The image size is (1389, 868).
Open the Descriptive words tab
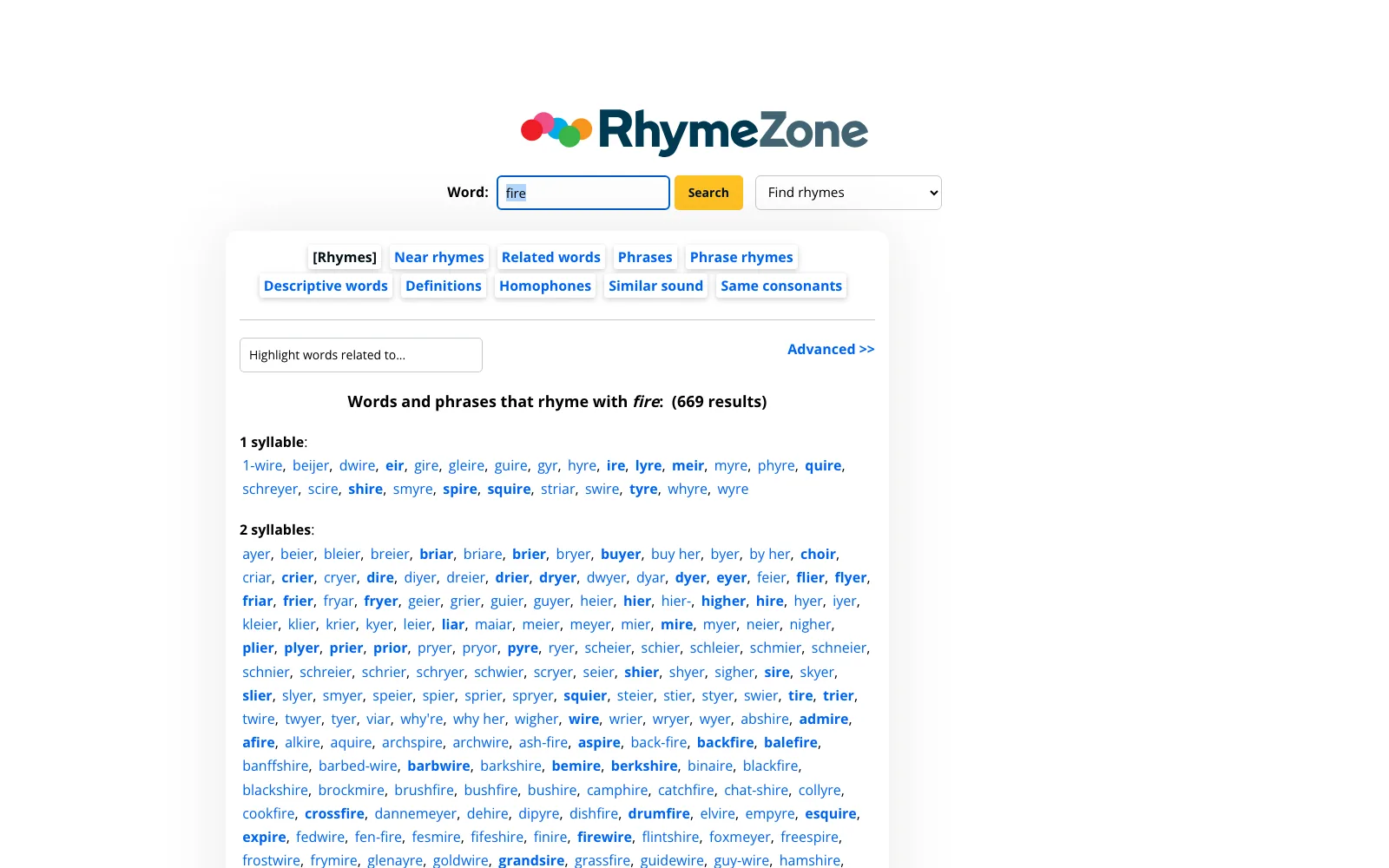(326, 286)
